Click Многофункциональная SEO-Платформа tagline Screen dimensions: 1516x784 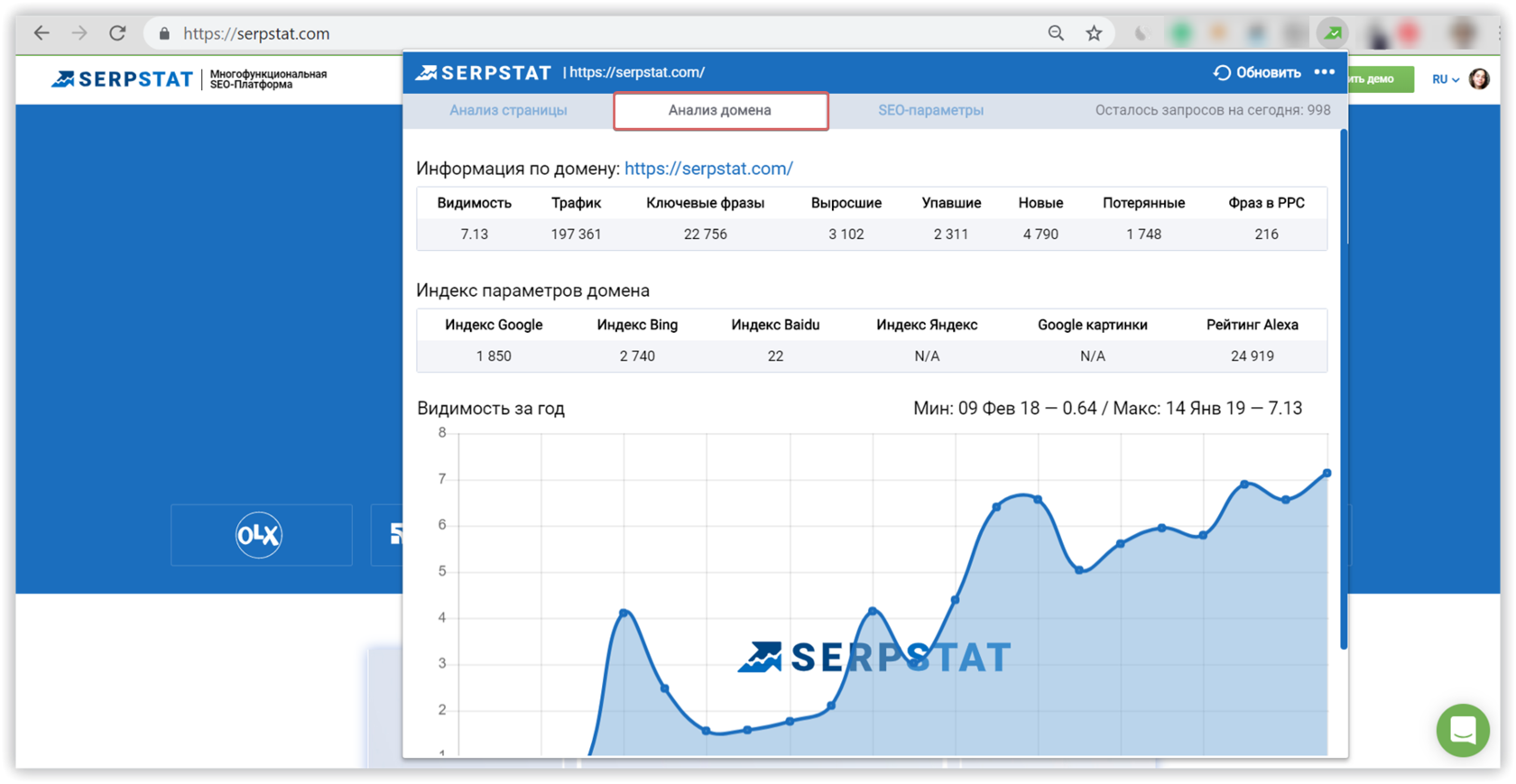tap(268, 79)
